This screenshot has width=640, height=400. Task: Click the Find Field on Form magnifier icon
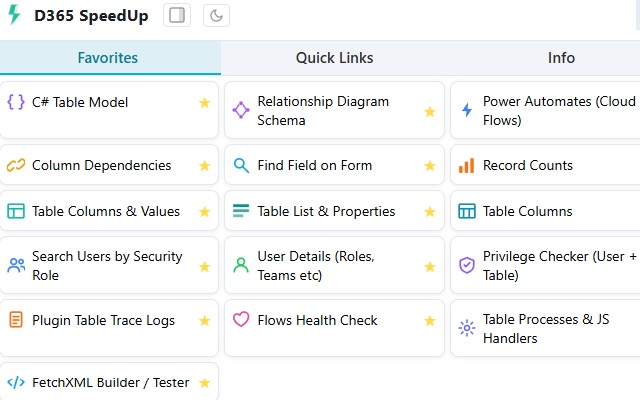[x=241, y=166]
